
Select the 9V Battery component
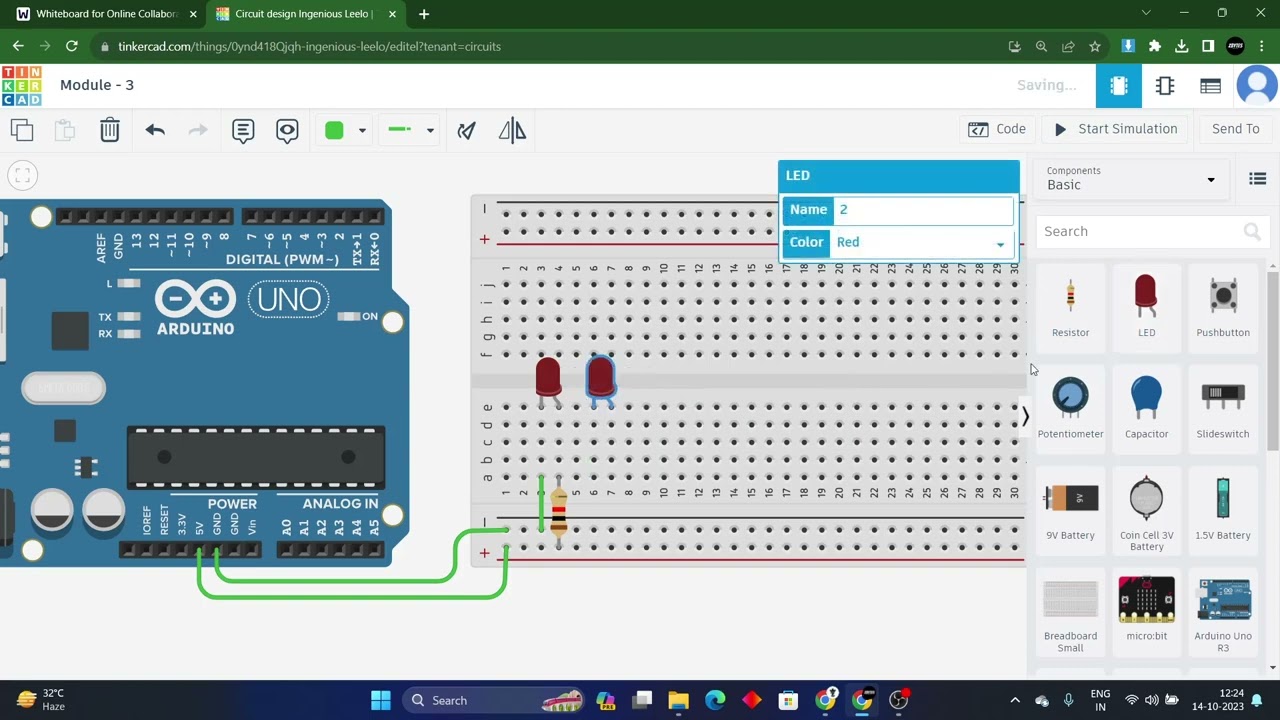[x=1070, y=510]
